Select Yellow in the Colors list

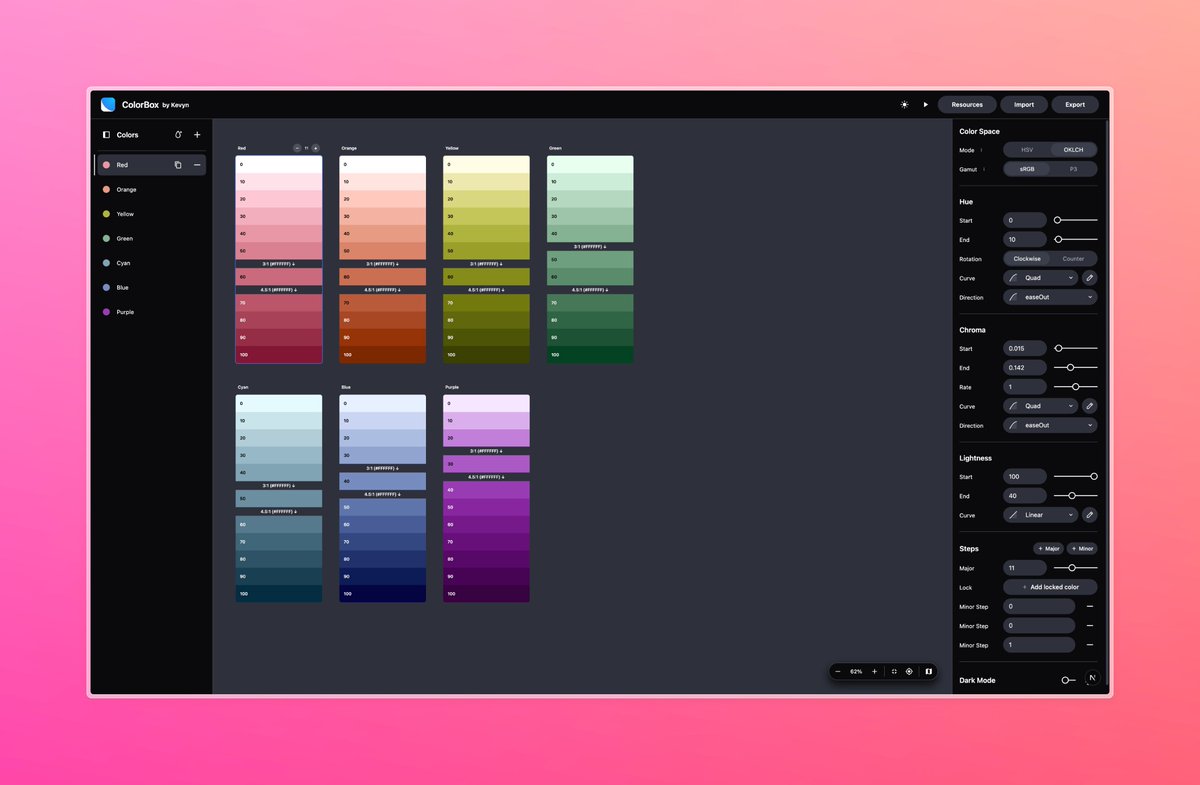click(x=150, y=214)
